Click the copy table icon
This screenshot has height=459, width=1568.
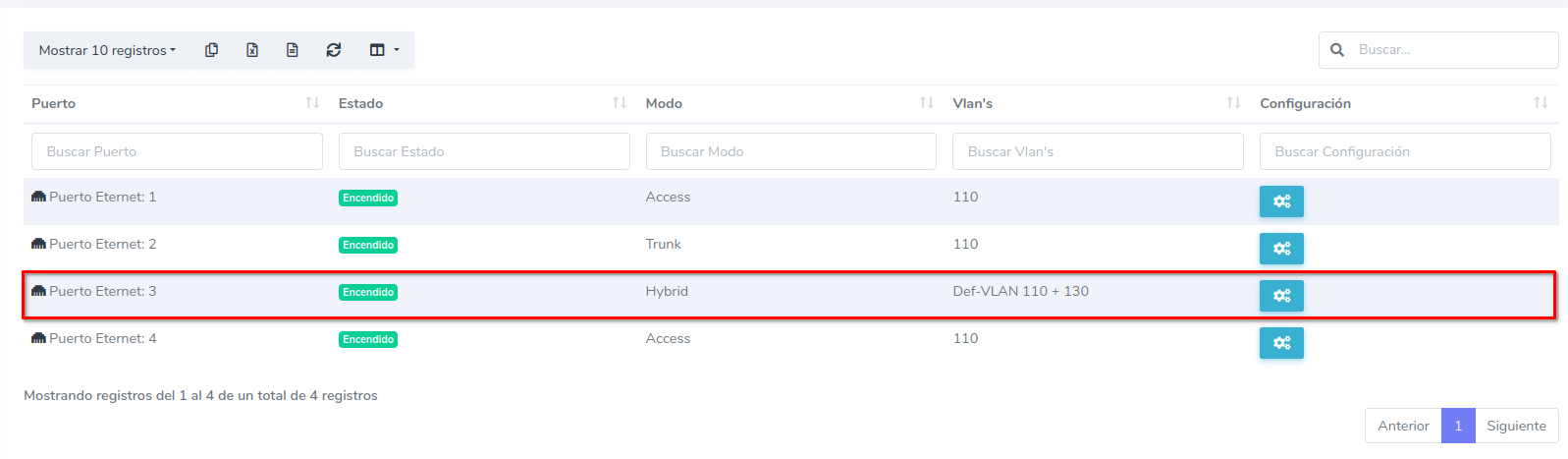coord(211,50)
